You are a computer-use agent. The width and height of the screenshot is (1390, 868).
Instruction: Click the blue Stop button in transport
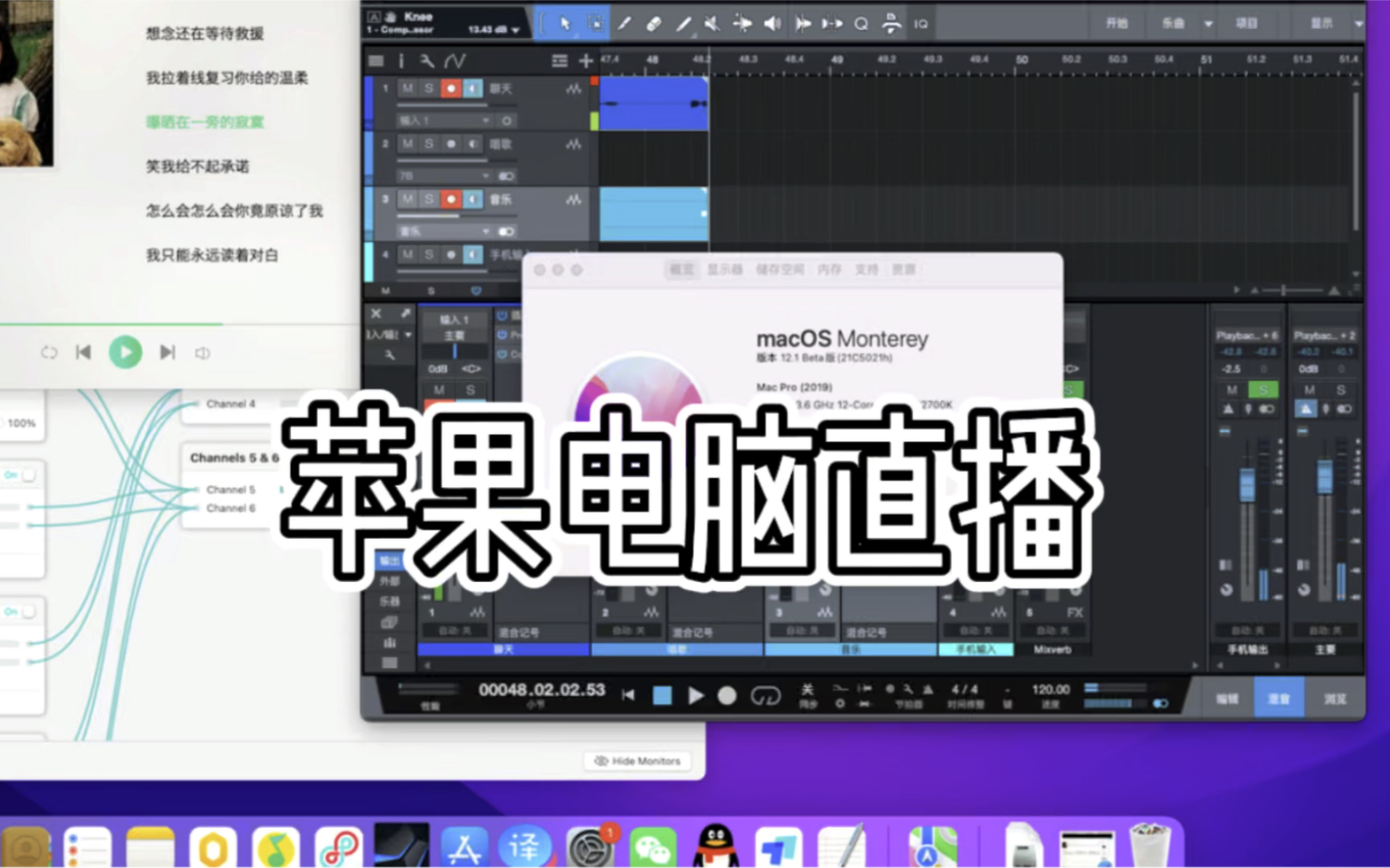(662, 695)
